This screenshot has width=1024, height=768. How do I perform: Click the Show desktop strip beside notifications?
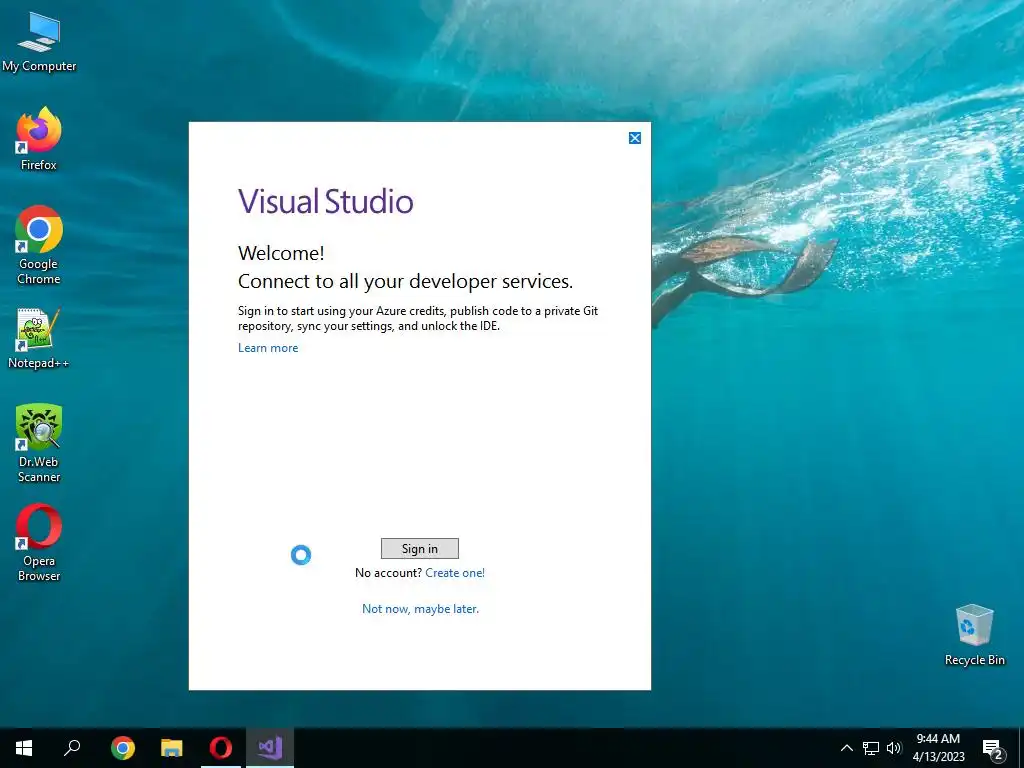point(1021,748)
